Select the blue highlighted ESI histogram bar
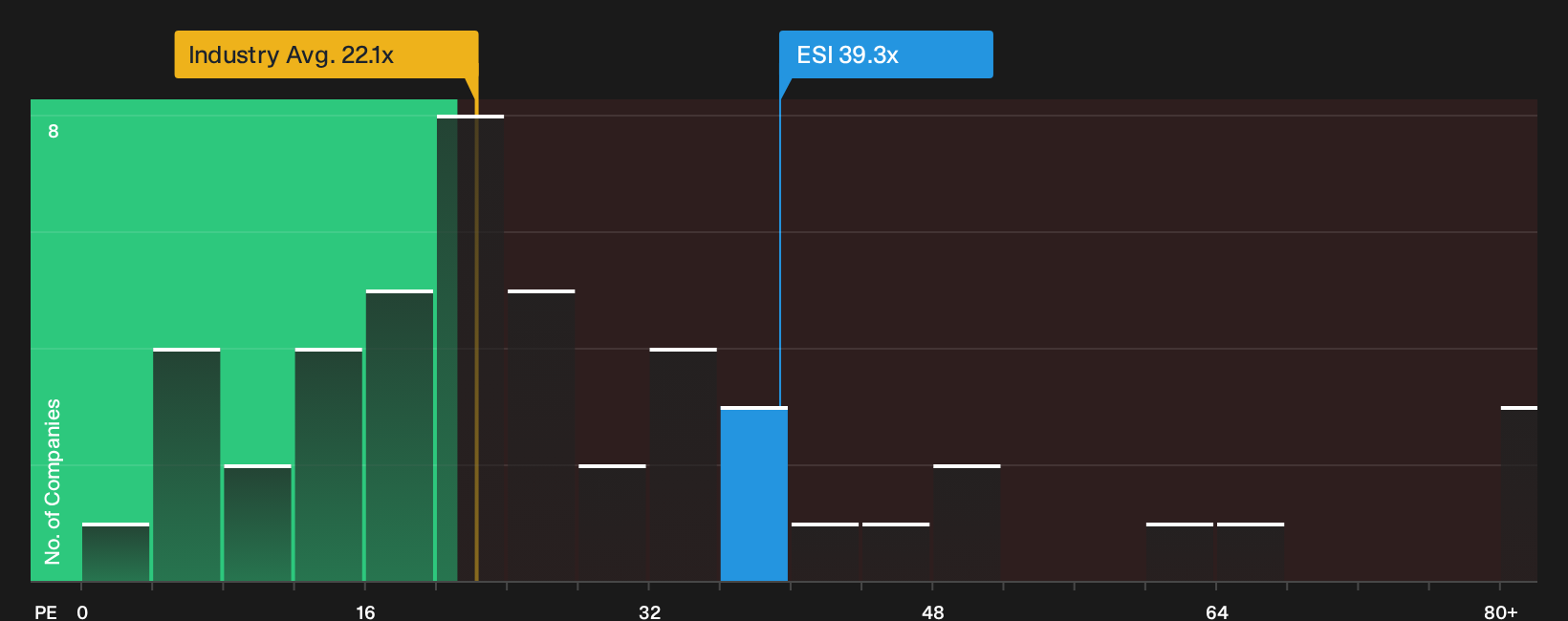The height and width of the screenshot is (621, 1568). (x=754, y=494)
